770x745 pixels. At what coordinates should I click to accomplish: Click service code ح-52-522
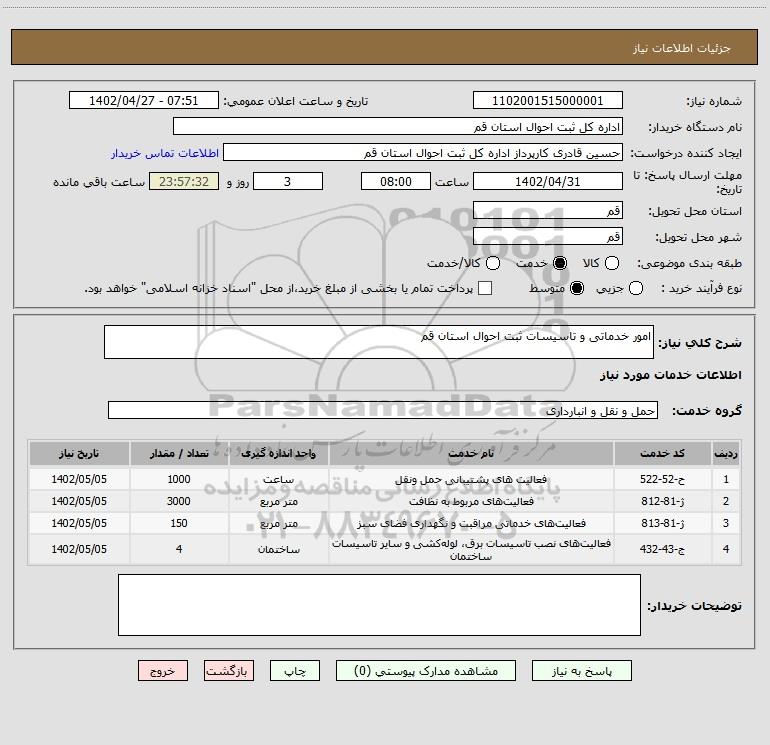click(662, 479)
